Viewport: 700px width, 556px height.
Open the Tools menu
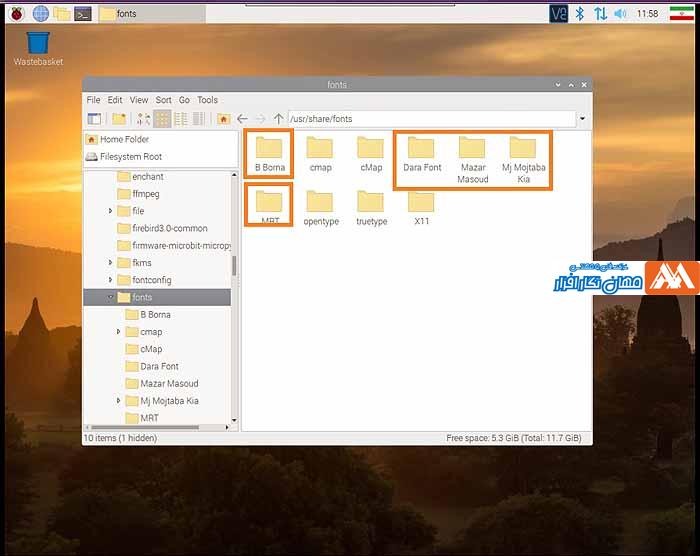(x=207, y=100)
